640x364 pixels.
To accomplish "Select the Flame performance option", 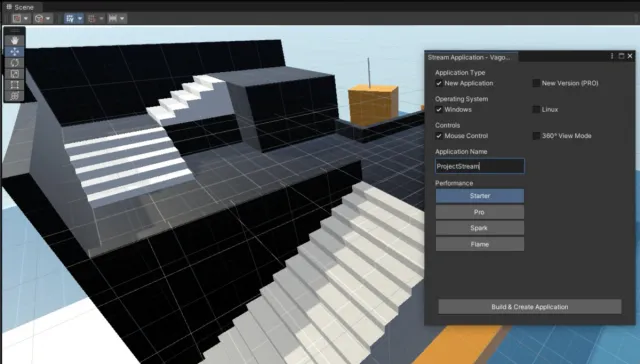I will 480,244.
